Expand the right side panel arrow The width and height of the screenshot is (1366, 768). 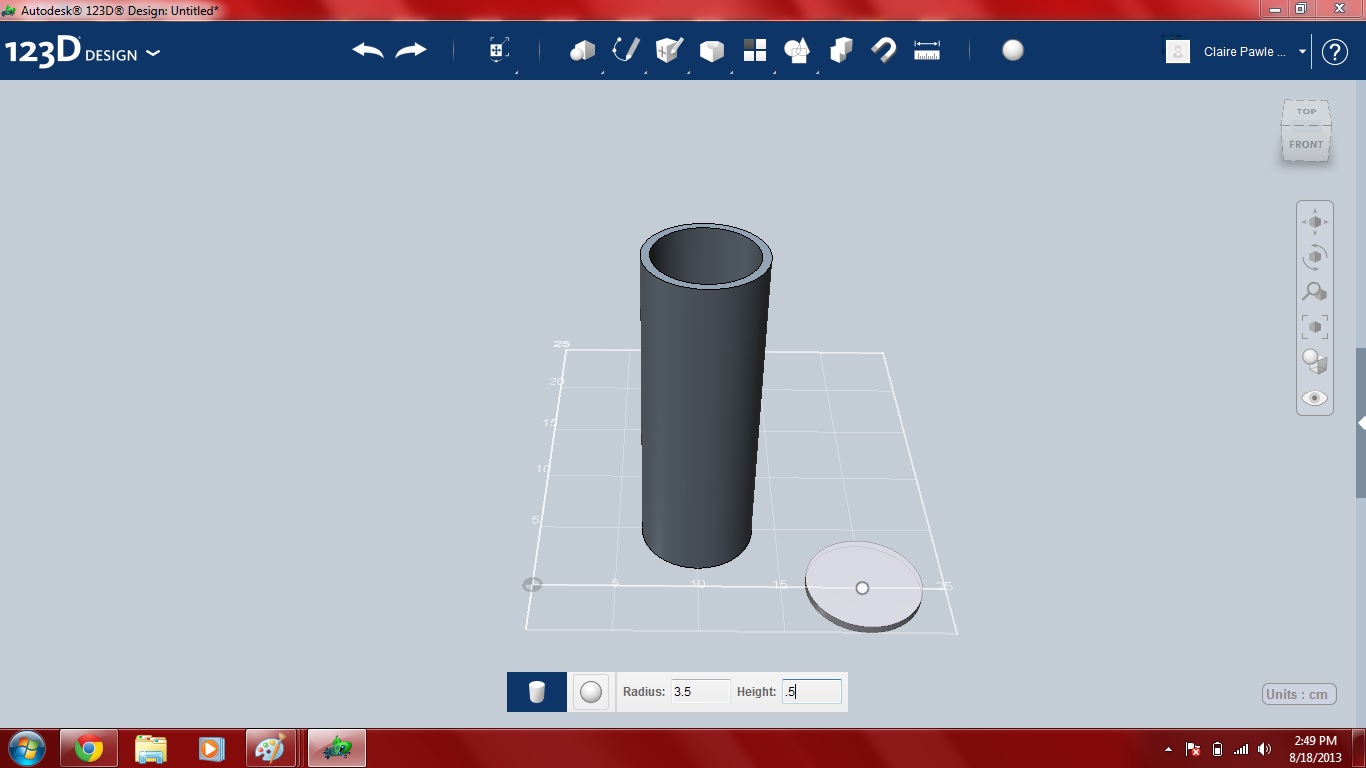[x=1361, y=423]
